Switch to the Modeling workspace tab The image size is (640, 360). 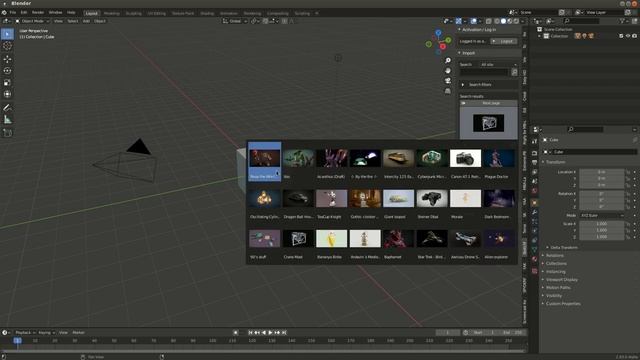(x=111, y=13)
